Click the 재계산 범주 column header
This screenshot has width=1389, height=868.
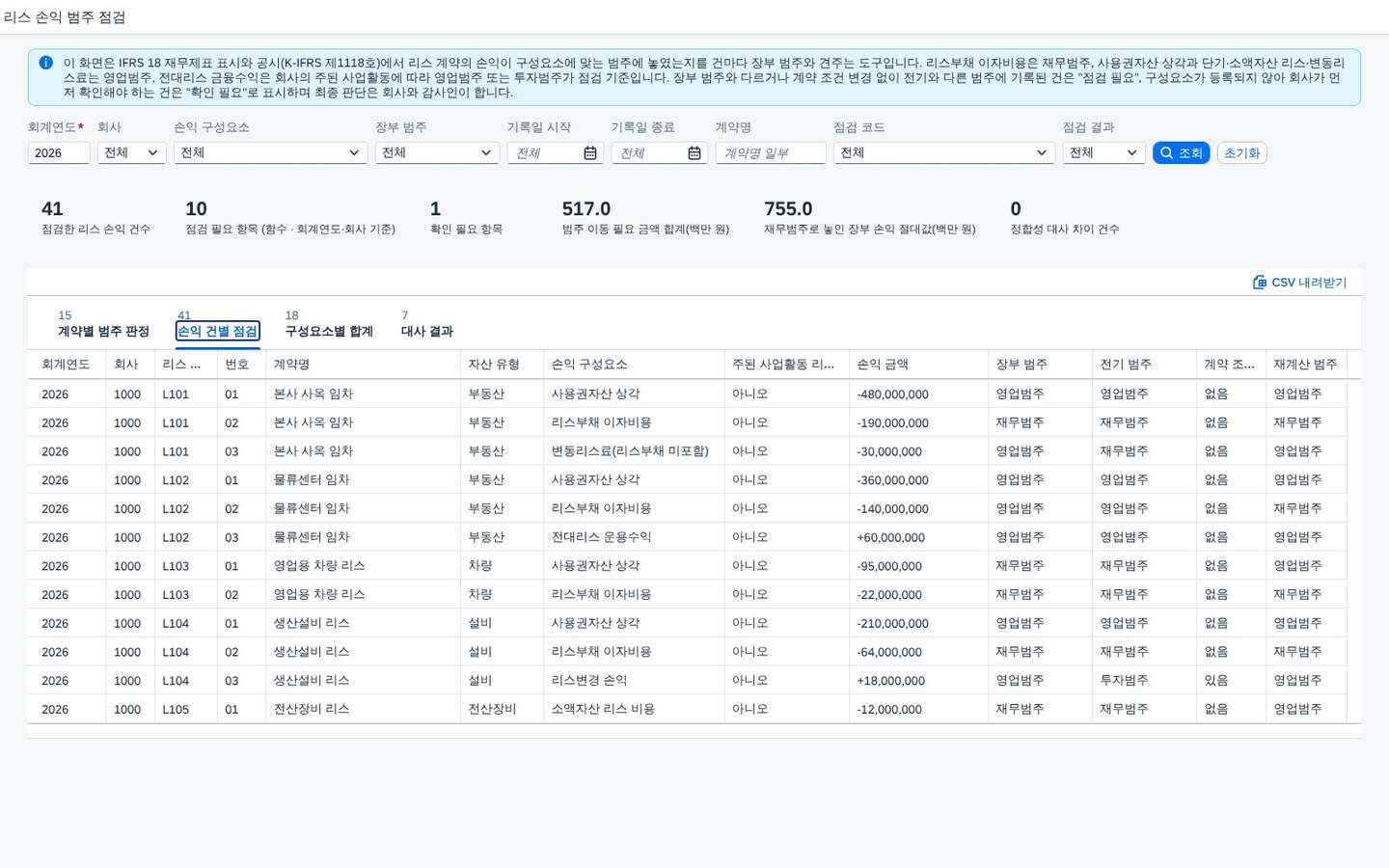tap(1305, 365)
